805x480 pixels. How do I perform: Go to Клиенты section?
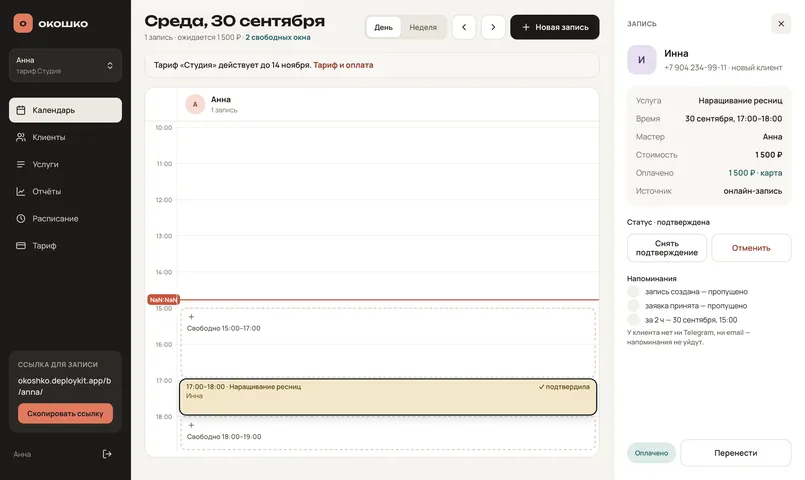(x=65, y=137)
